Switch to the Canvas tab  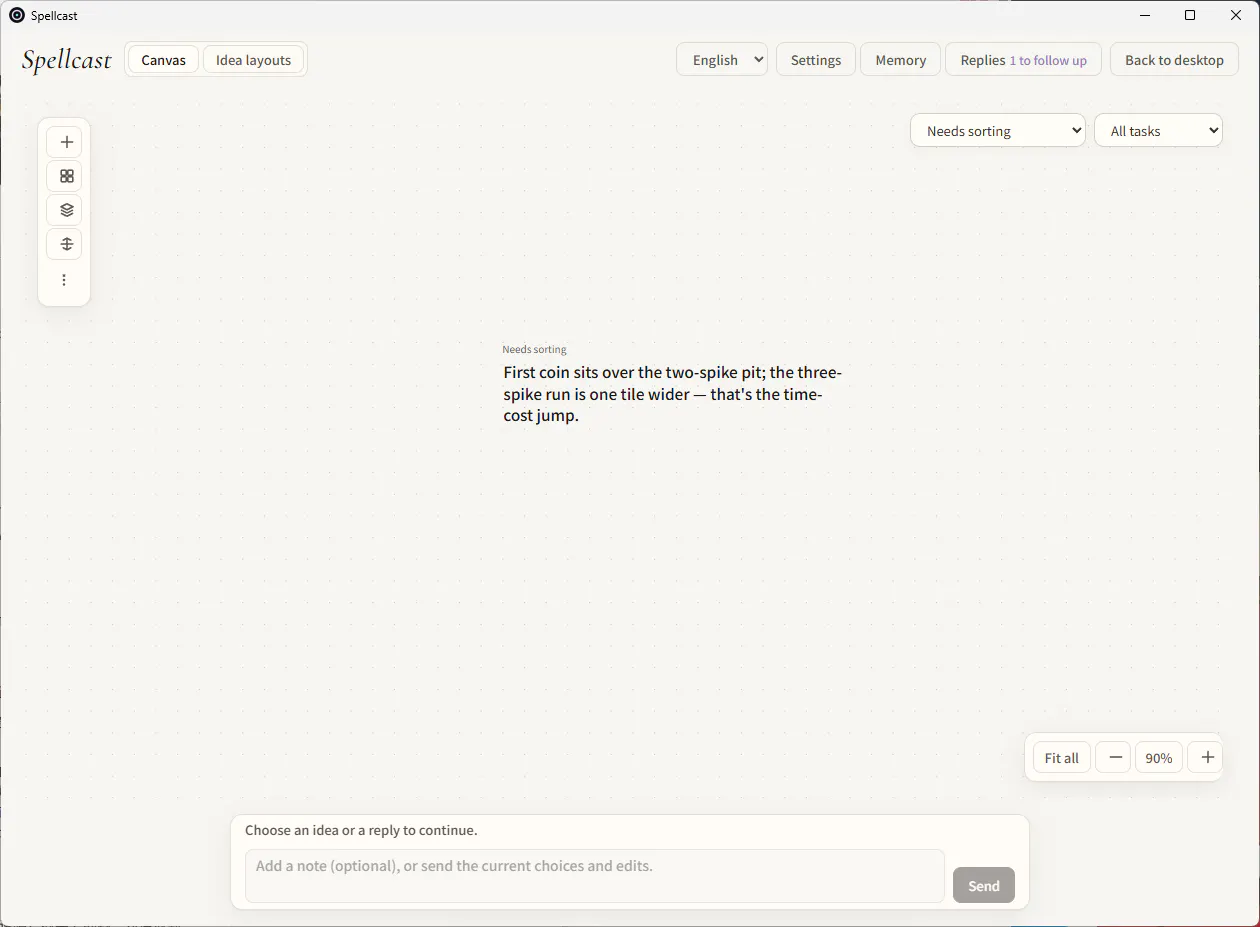163,60
